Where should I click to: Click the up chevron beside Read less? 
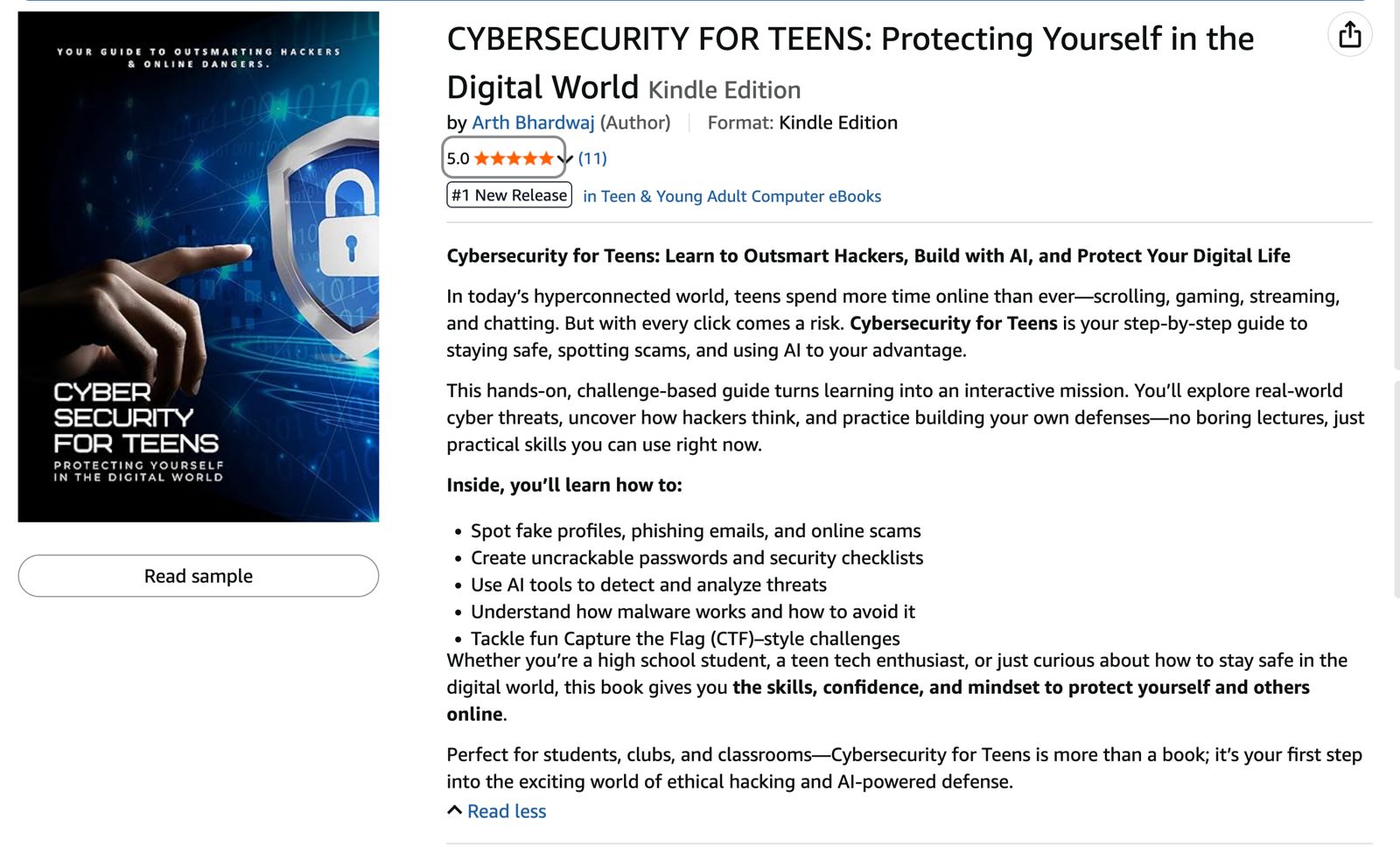(x=454, y=810)
